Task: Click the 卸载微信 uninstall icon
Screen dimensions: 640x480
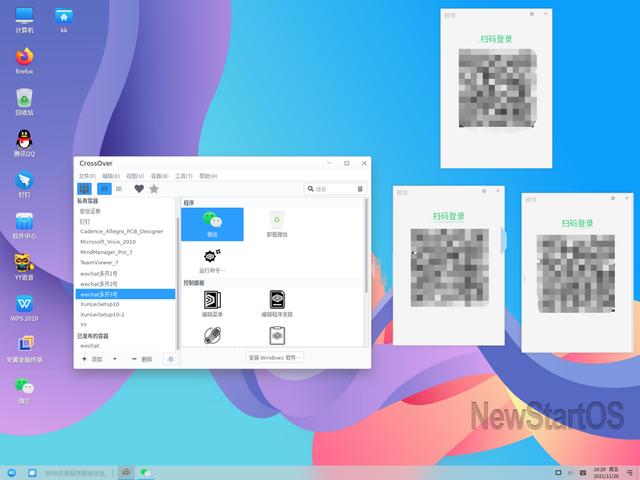Action: pyautogui.click(x=277, y=224)
